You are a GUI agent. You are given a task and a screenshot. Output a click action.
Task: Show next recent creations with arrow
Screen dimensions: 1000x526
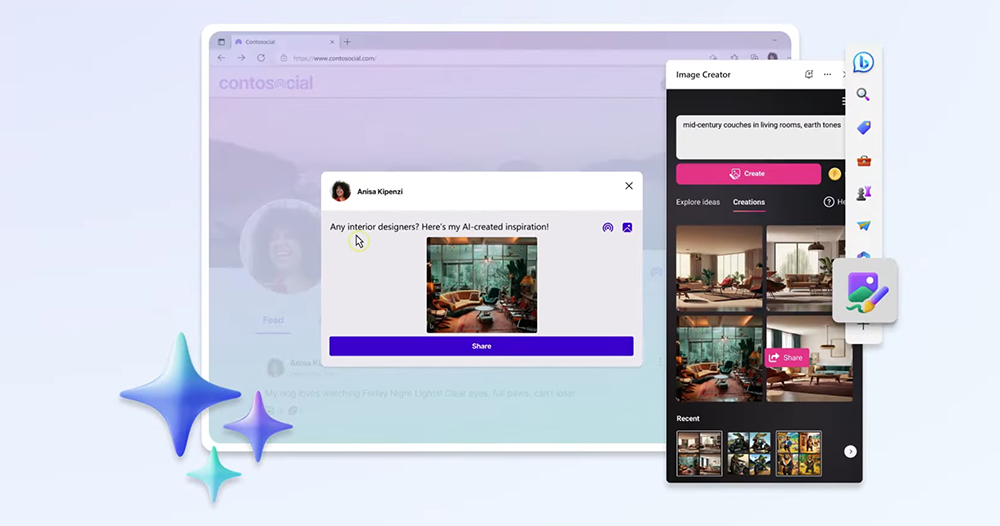click(x=850, y=451)
